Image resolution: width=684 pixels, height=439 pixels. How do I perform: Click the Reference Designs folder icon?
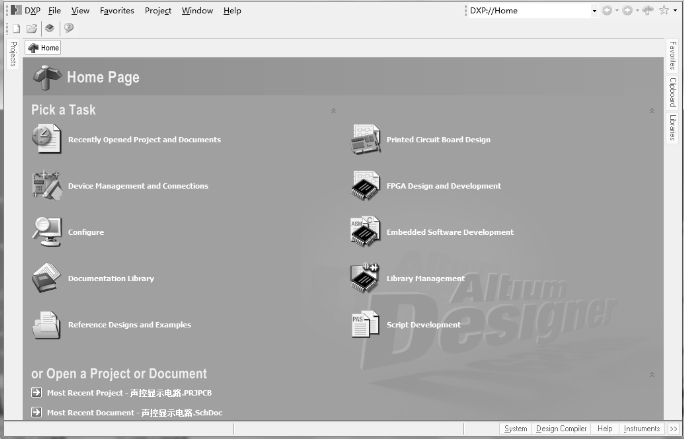coord(46,325)
